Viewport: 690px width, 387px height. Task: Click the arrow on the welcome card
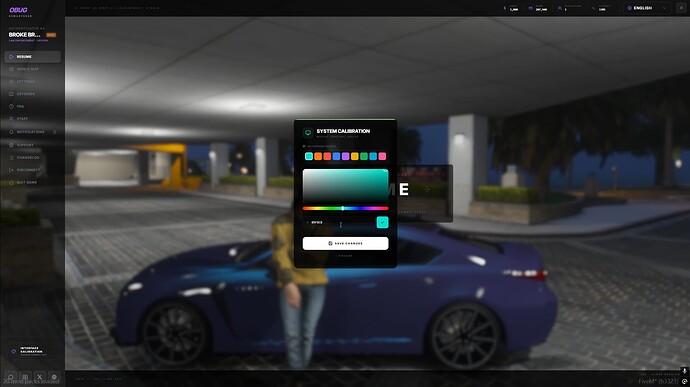[x=426, y=189]
